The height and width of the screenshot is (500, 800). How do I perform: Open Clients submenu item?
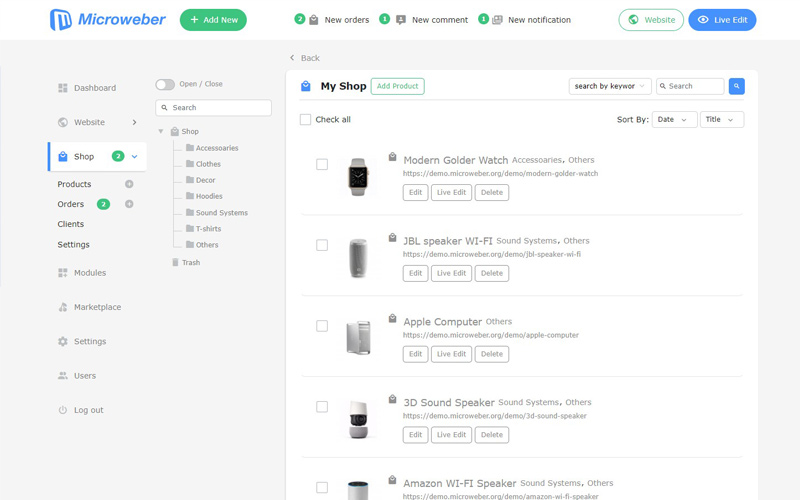(x=70, y=224)
